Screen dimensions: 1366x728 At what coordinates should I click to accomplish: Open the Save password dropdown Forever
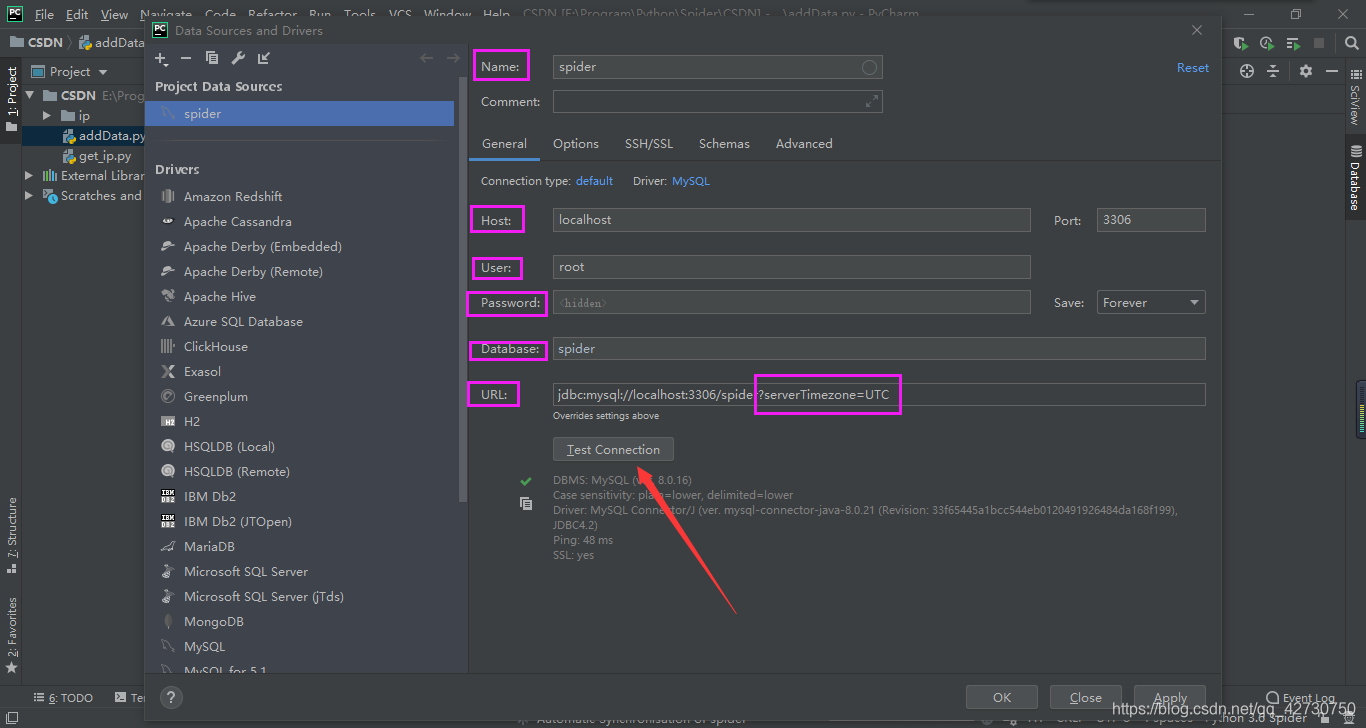point(1150,302)
